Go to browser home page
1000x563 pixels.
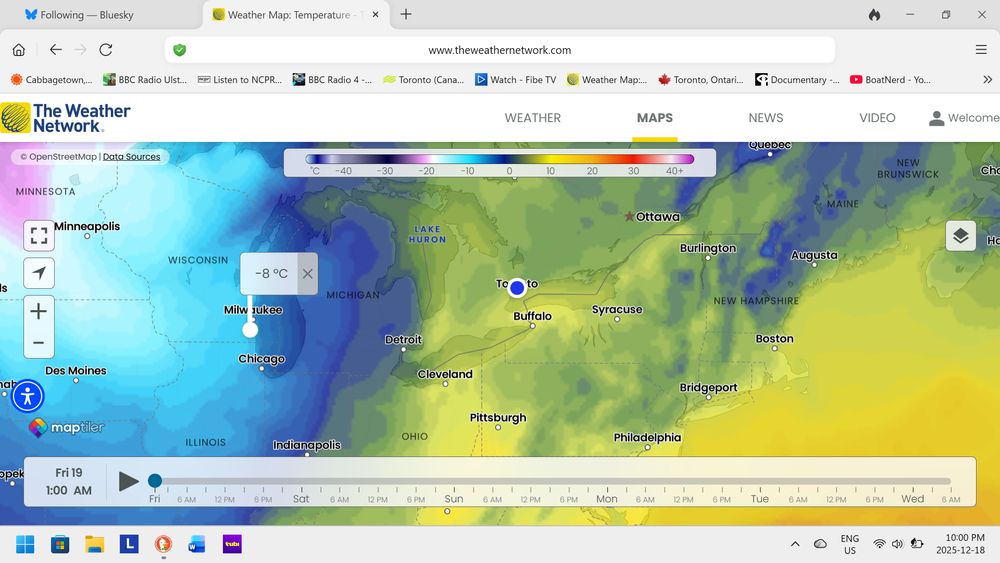pos(19,50)
